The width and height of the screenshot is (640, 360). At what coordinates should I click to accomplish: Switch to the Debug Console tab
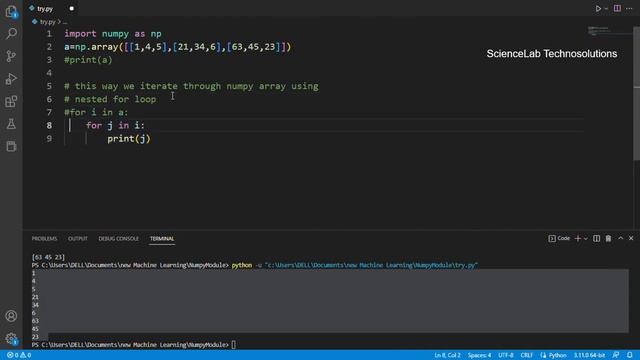pyautogui.click(x=118, y=239)
